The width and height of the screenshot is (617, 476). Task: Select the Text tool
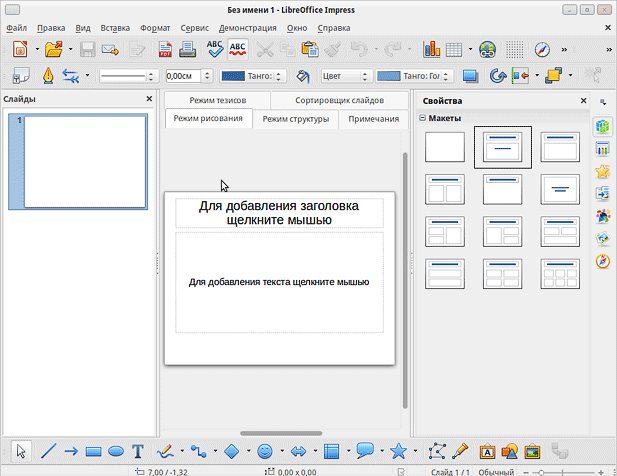138,451
